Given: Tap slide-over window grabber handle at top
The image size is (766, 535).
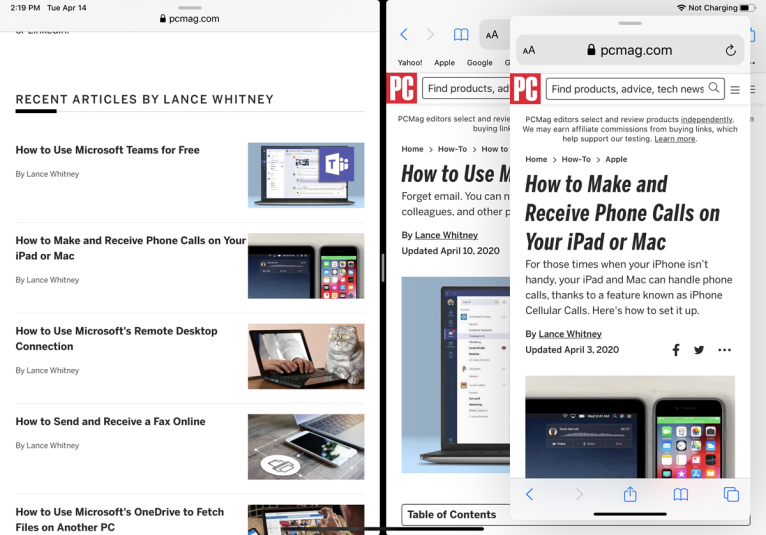Looking at the screenshot, I should pos(630,23).
